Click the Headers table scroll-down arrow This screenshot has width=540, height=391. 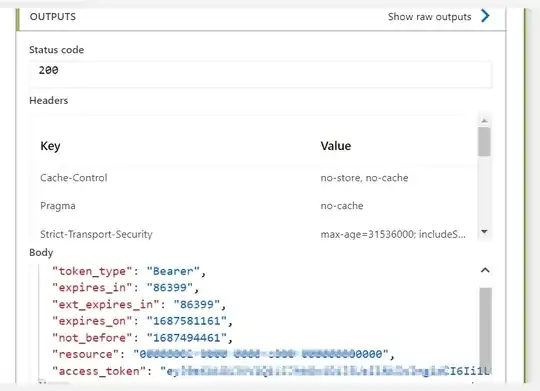point(484,231)
